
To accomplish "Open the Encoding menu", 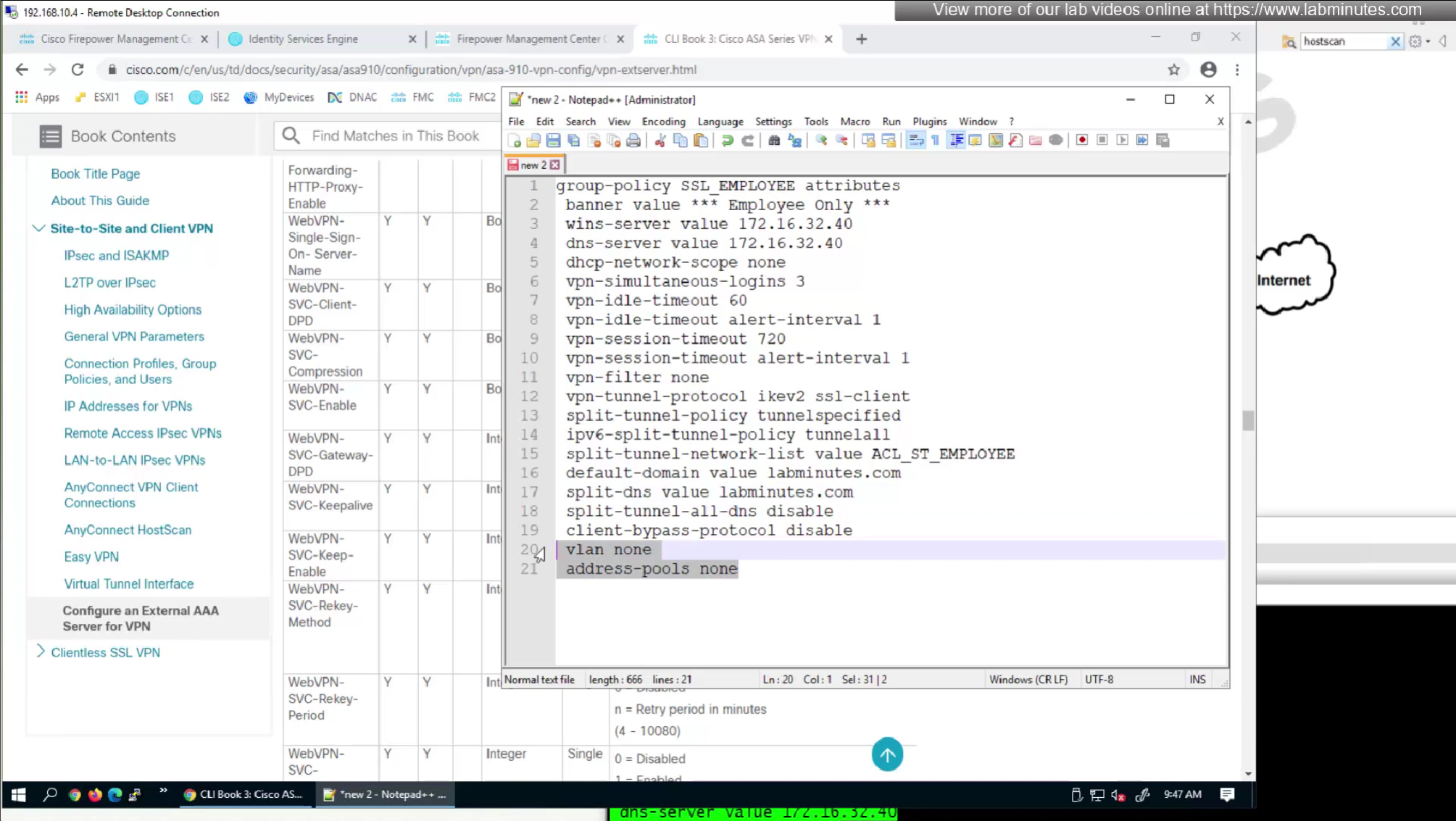I will click(662, 122).
